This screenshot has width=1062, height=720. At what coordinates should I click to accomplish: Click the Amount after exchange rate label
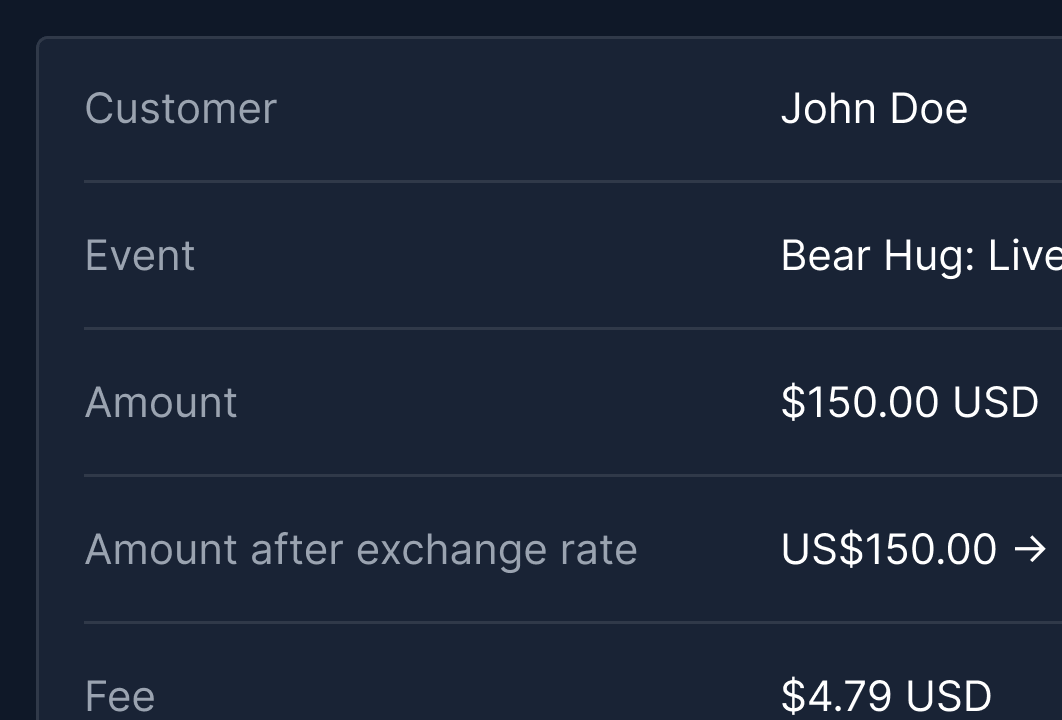click(x=361, y=549)
